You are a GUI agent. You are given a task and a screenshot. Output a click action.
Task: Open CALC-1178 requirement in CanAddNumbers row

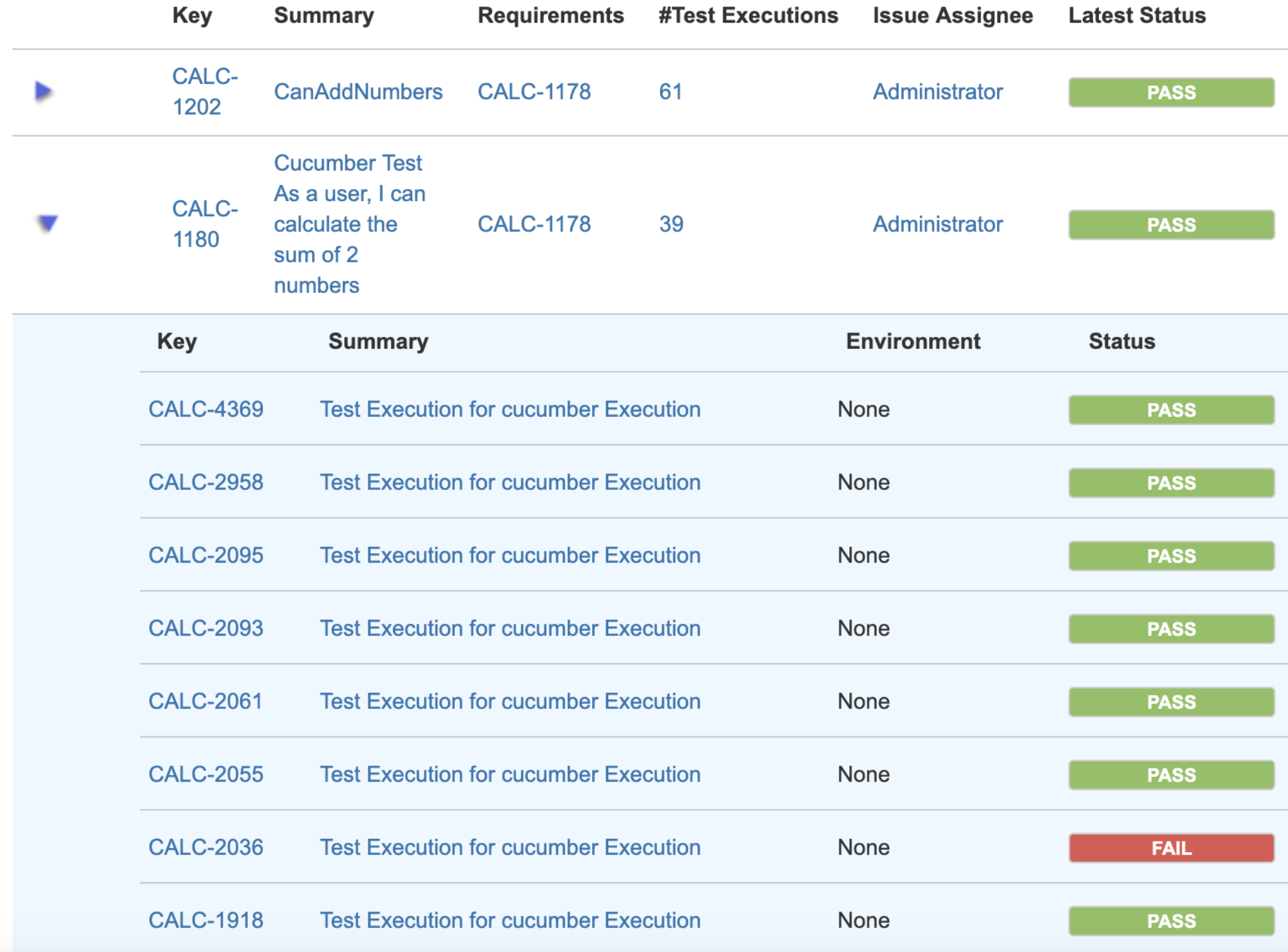coord(533,91)
